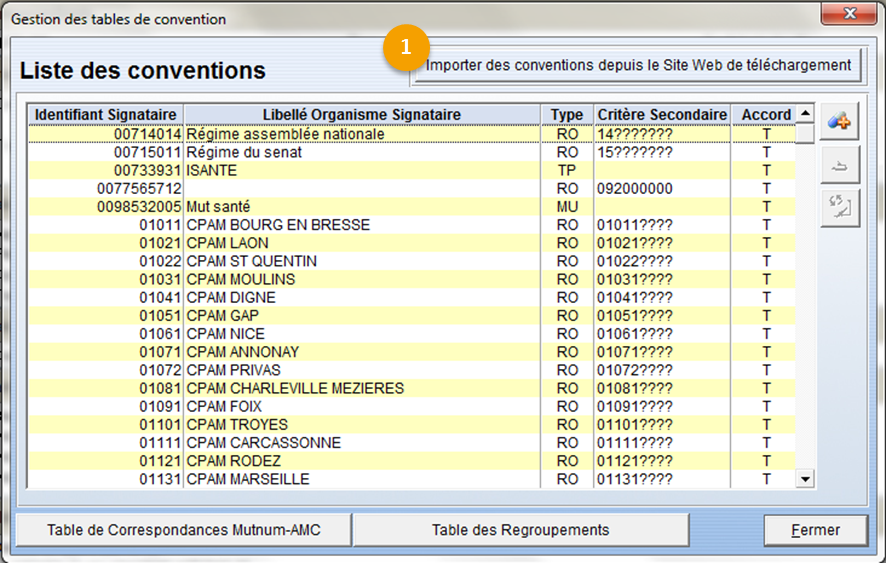This screenshot has width=886, height=563.
Task: Click the list scrollbar down arrow
Action: [805, 479]
